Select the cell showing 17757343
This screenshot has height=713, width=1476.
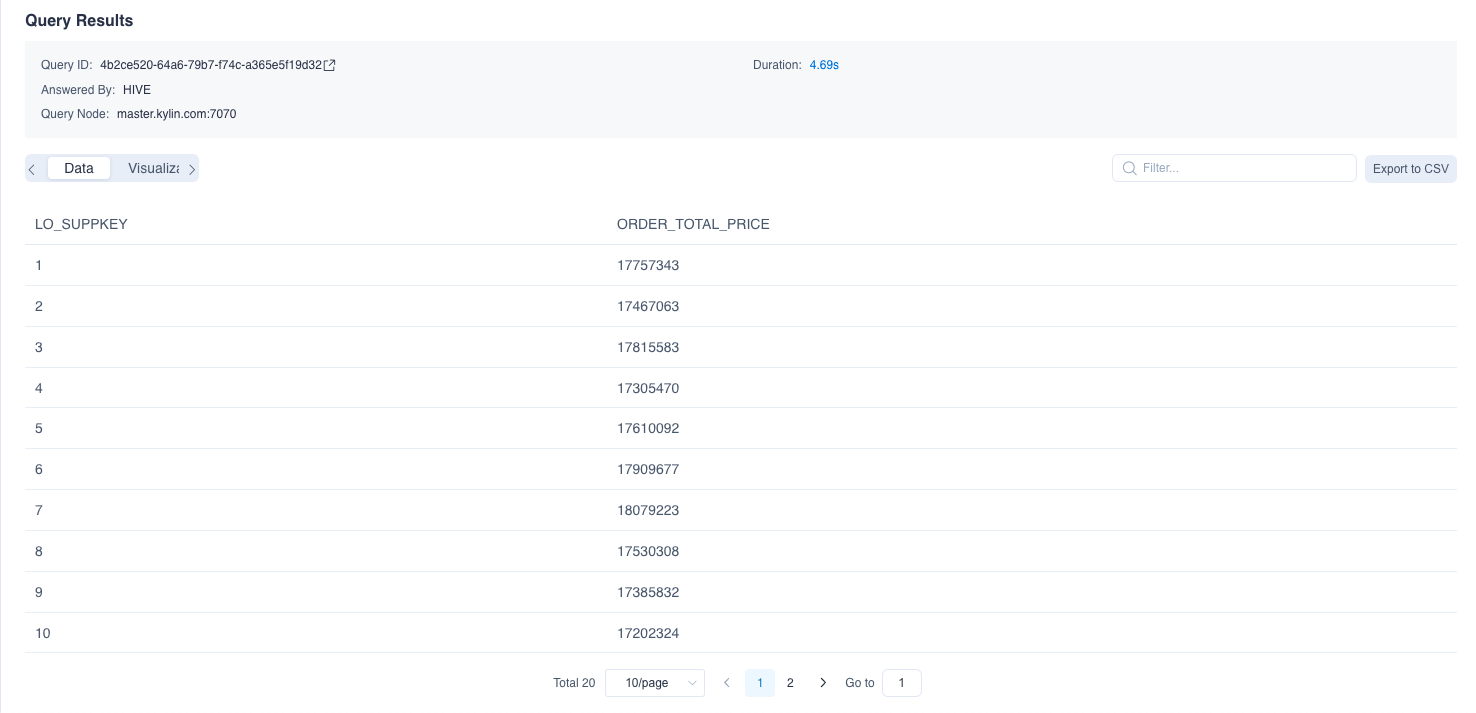(x=648, y=265)
